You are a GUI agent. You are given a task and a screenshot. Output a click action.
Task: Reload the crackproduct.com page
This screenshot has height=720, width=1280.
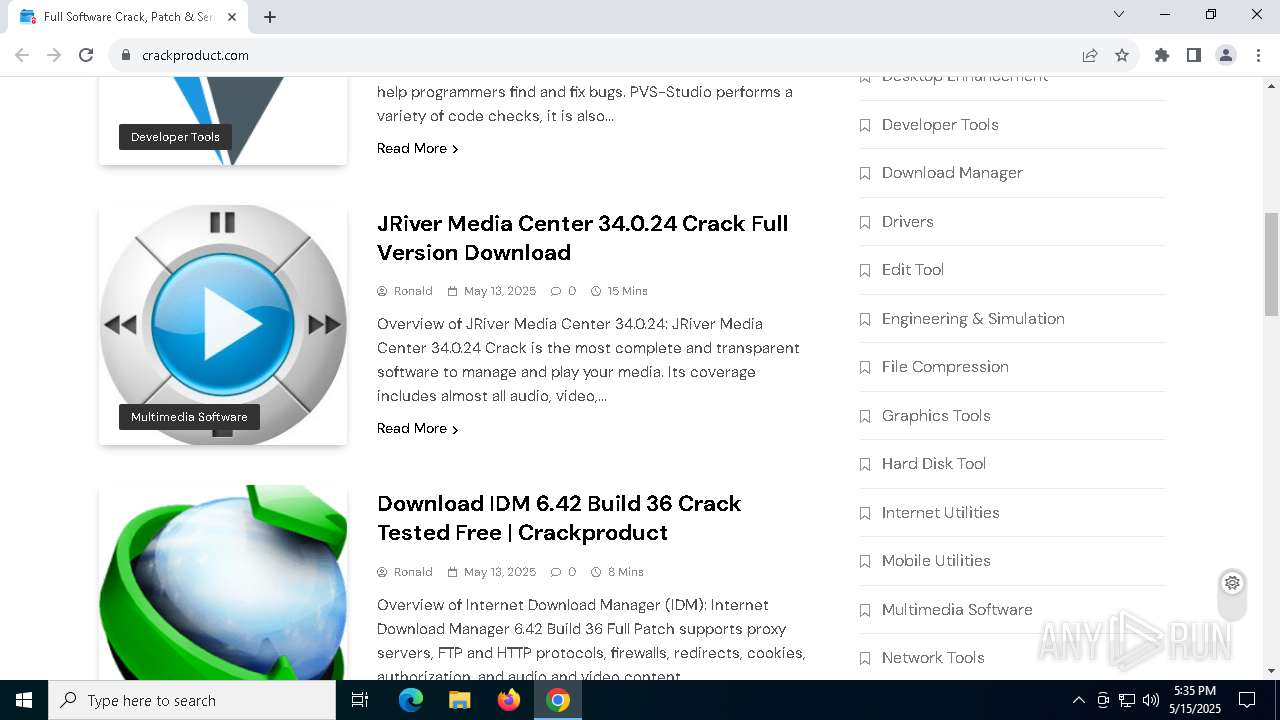tap(86, 55)
